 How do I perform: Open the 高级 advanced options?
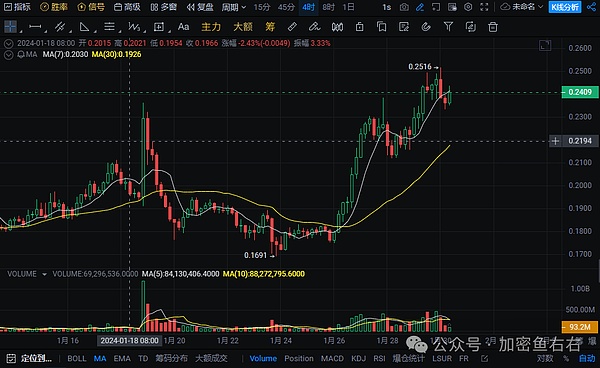point(127,7)
